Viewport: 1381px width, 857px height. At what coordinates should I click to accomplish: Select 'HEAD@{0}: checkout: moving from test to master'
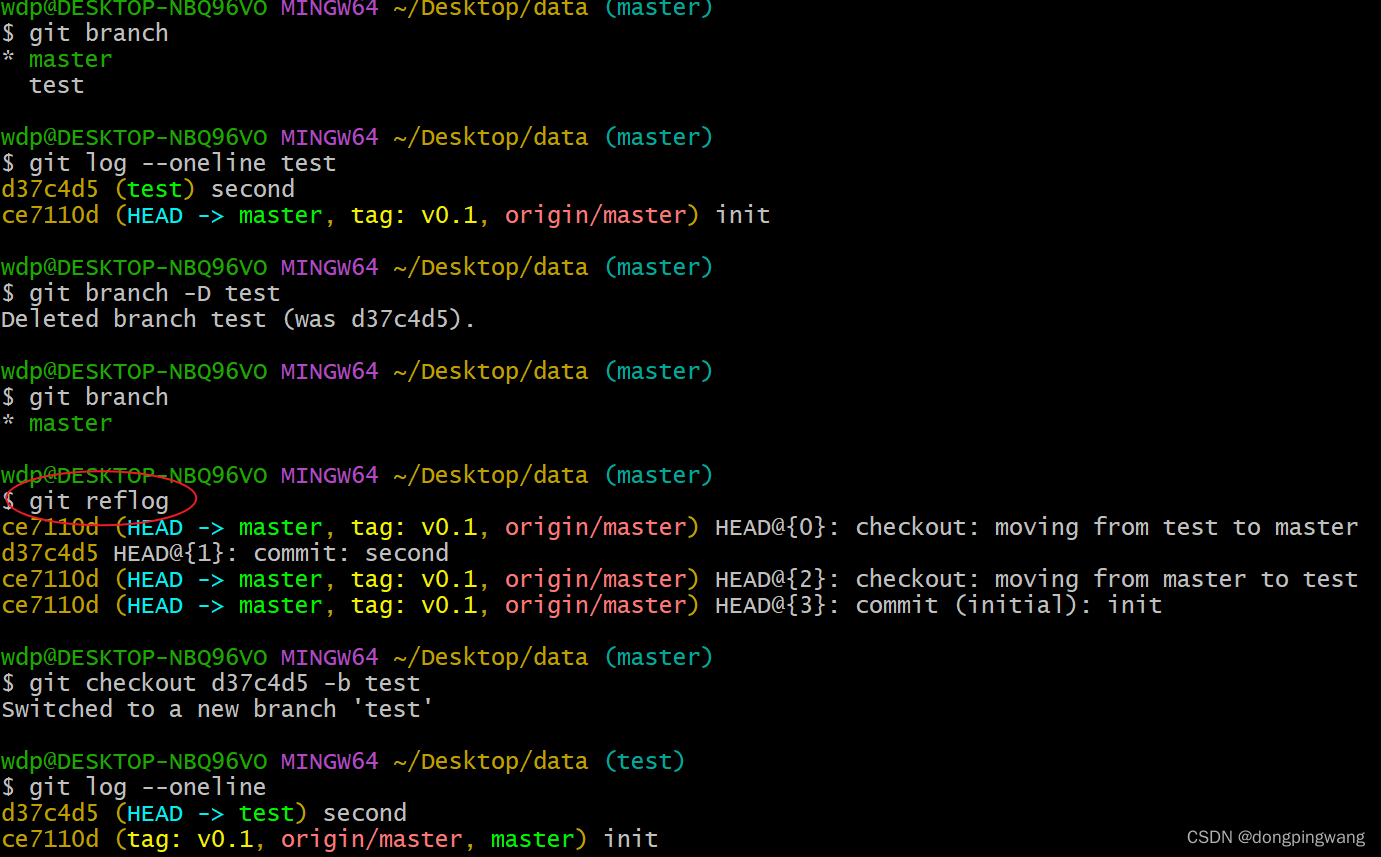coord(1036,527)
